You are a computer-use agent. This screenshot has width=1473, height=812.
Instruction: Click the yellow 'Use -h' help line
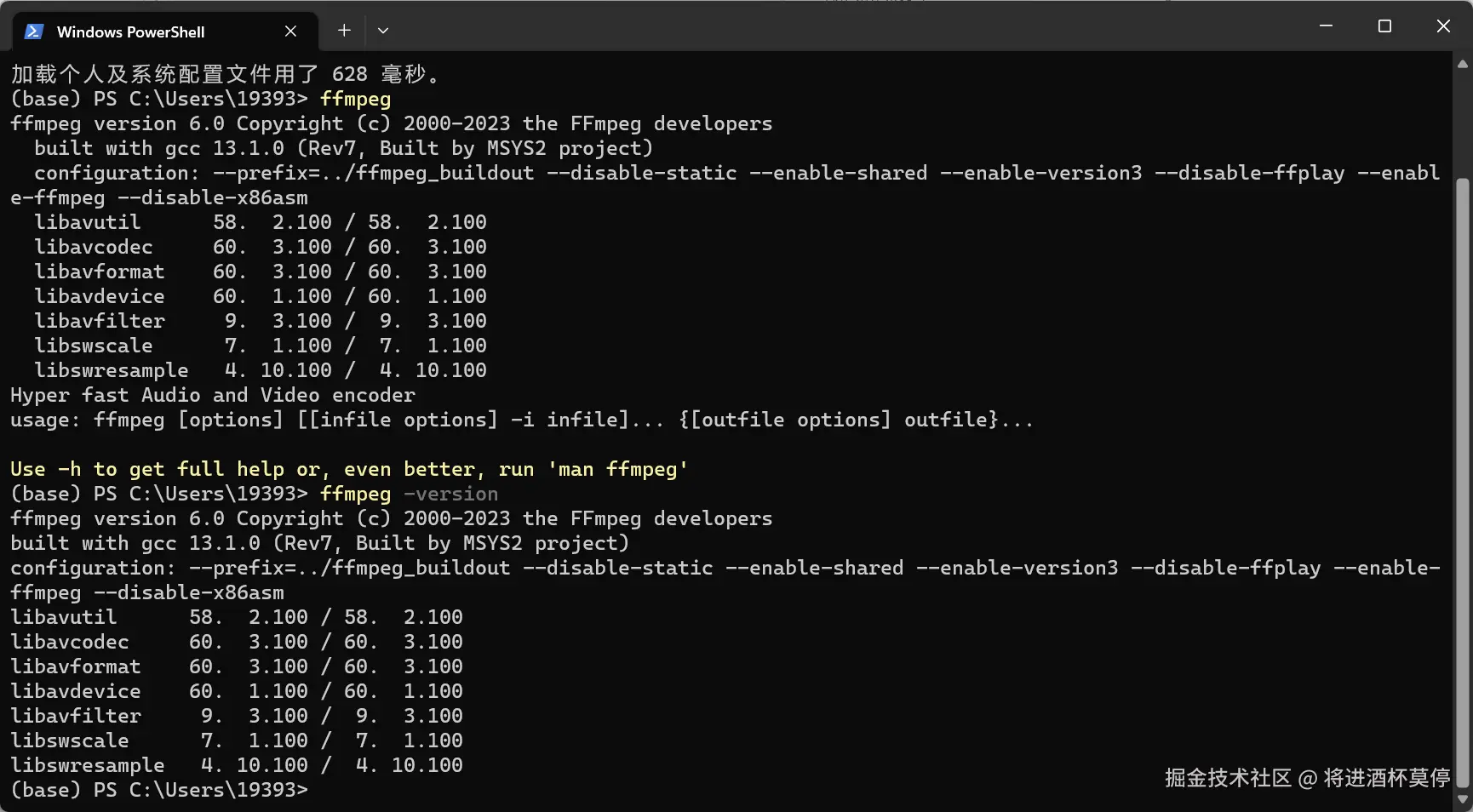click(348, 469)
